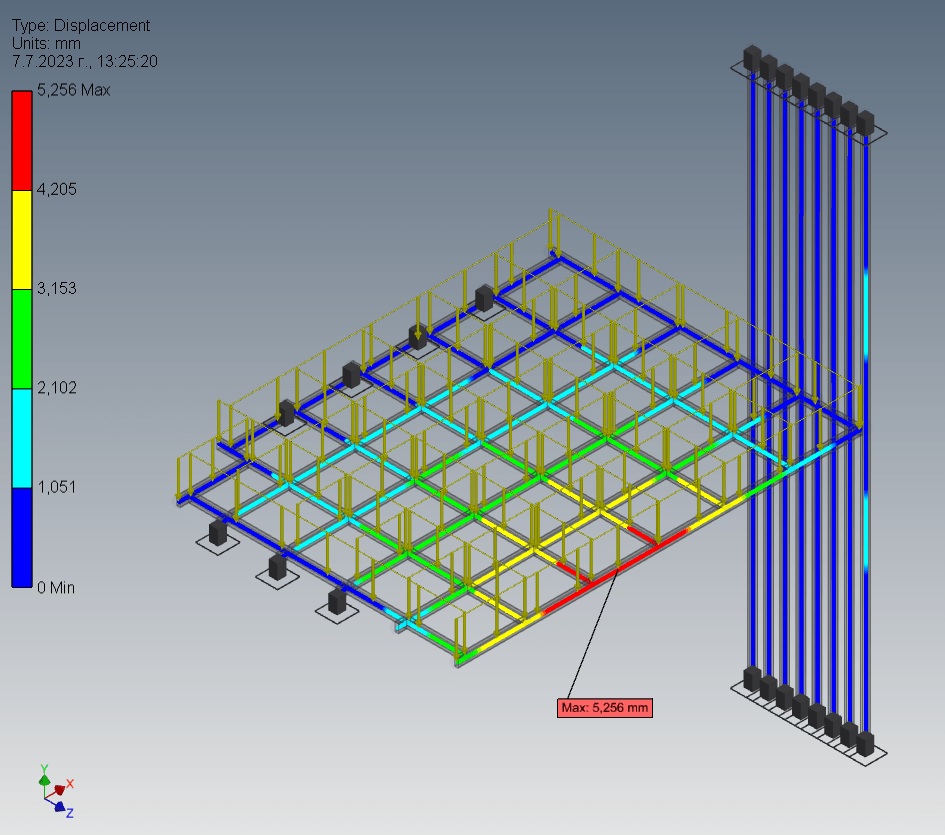The height and width of the screenshot is (835, 945).
Task: Click the blue Z axis on the triad
Action: point(61,805)
